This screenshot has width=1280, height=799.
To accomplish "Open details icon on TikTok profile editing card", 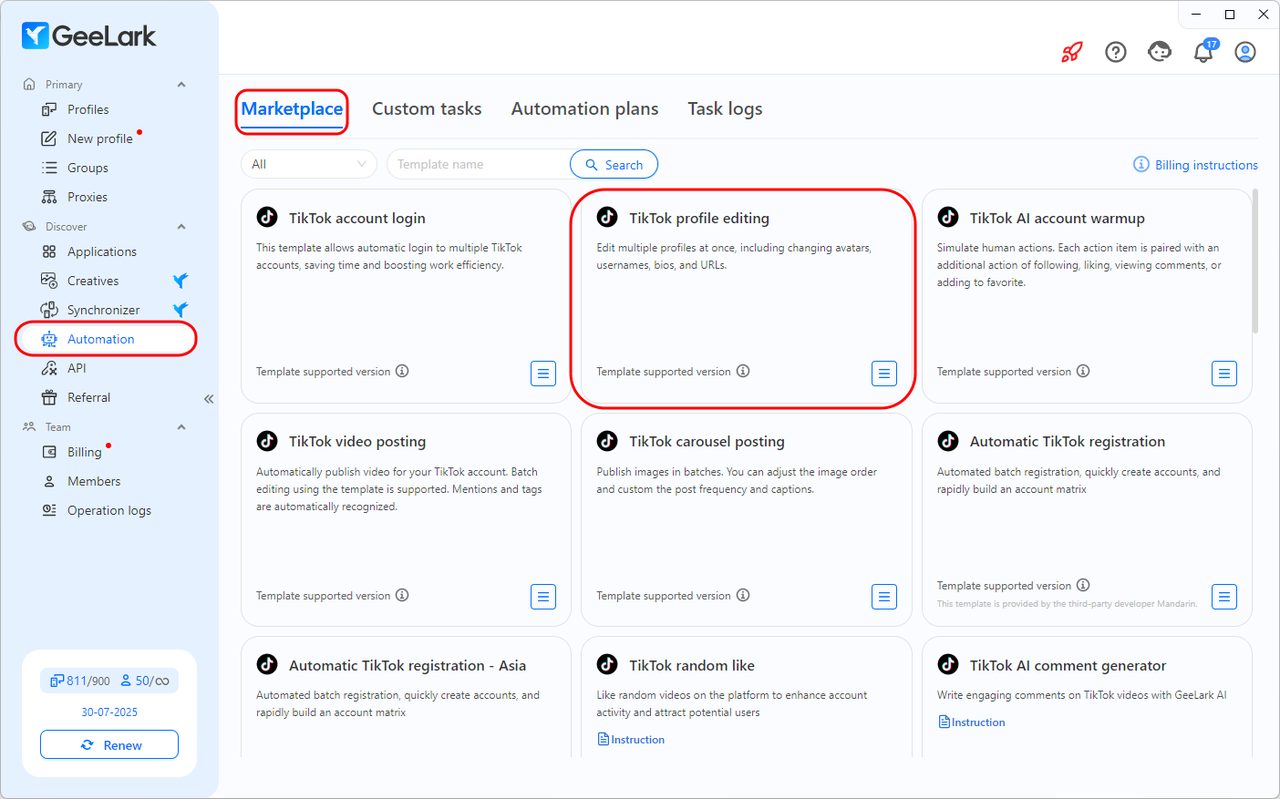I will click(884, 373).
